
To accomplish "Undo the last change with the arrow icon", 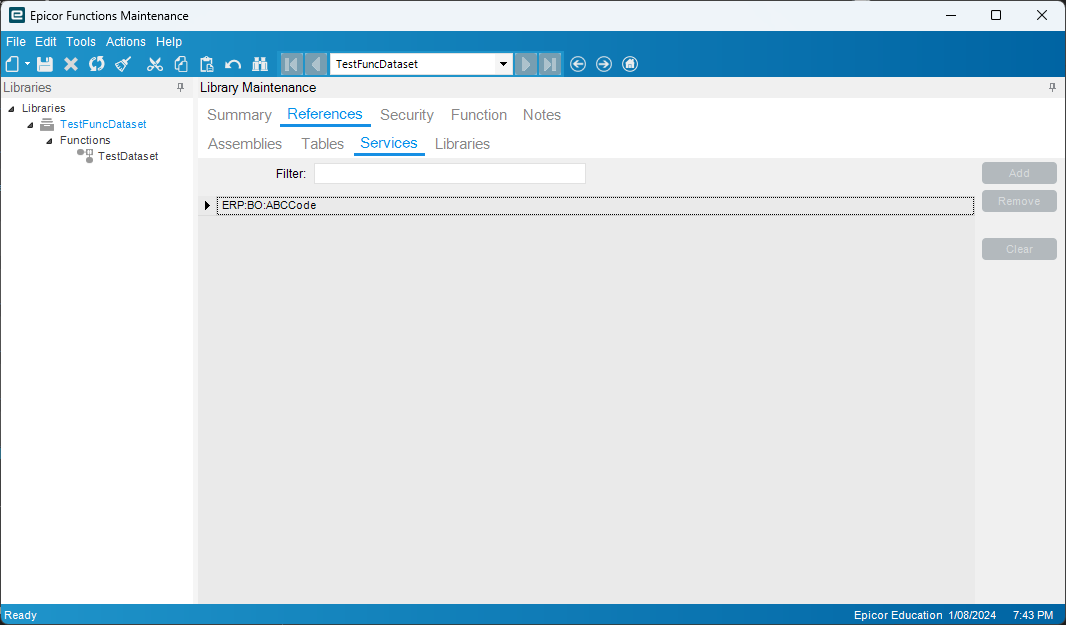I will [233, 65].
